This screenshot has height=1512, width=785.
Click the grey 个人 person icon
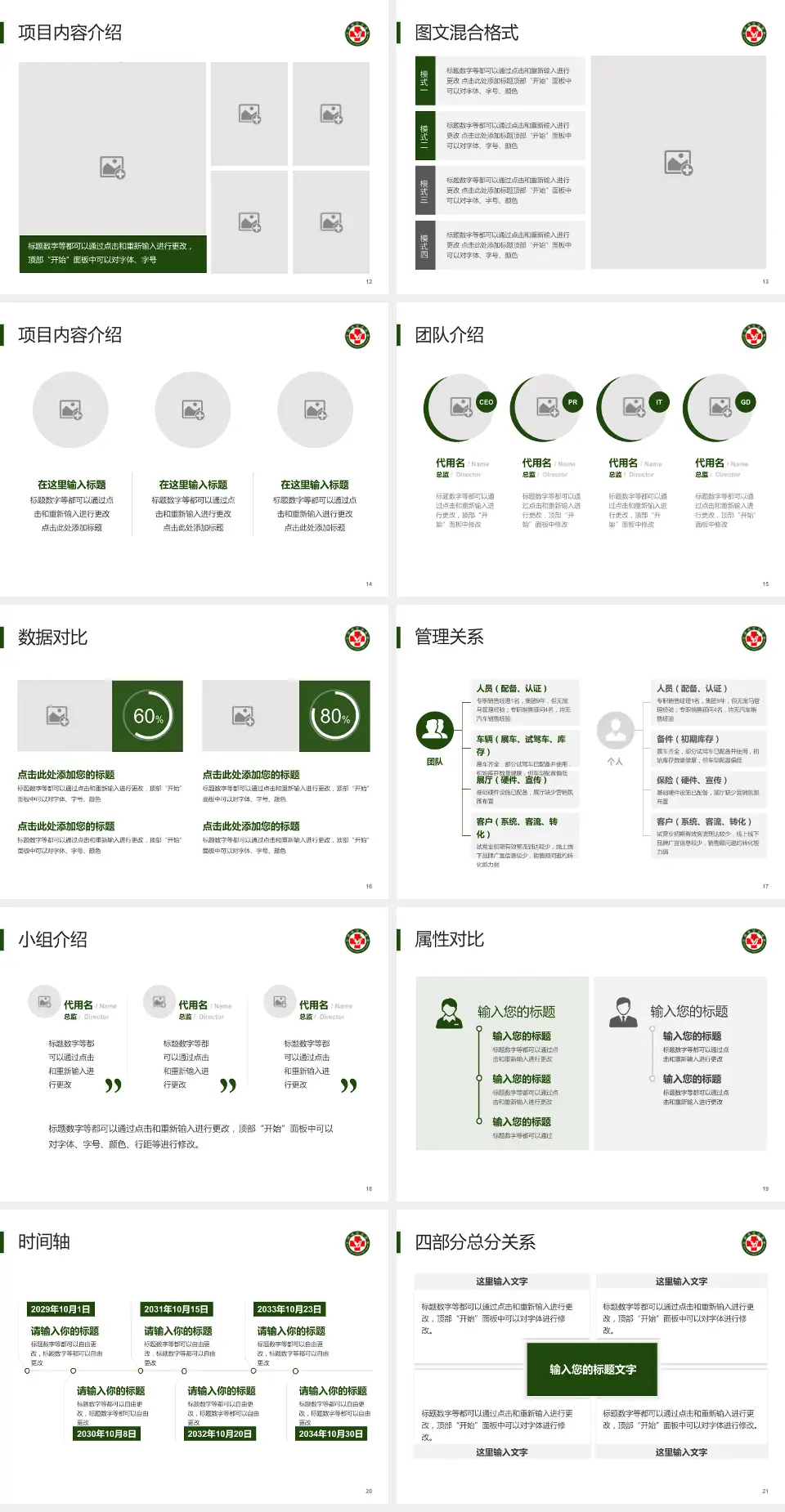pos(615,731)
